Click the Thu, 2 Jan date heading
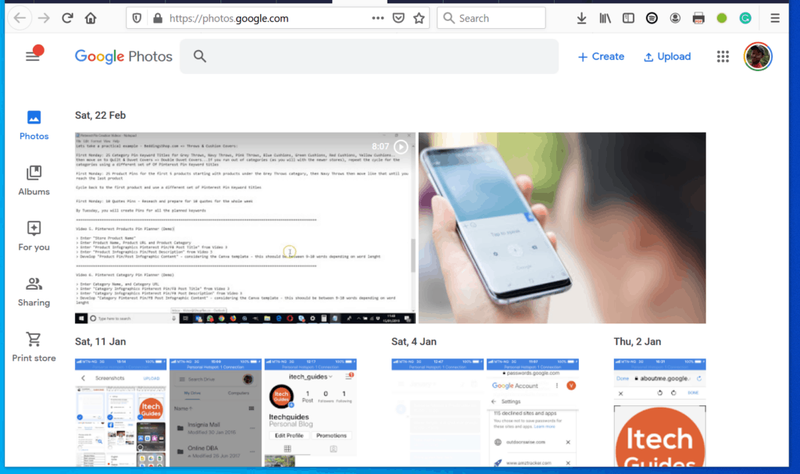The image size is (800, 474). (637, 341)
